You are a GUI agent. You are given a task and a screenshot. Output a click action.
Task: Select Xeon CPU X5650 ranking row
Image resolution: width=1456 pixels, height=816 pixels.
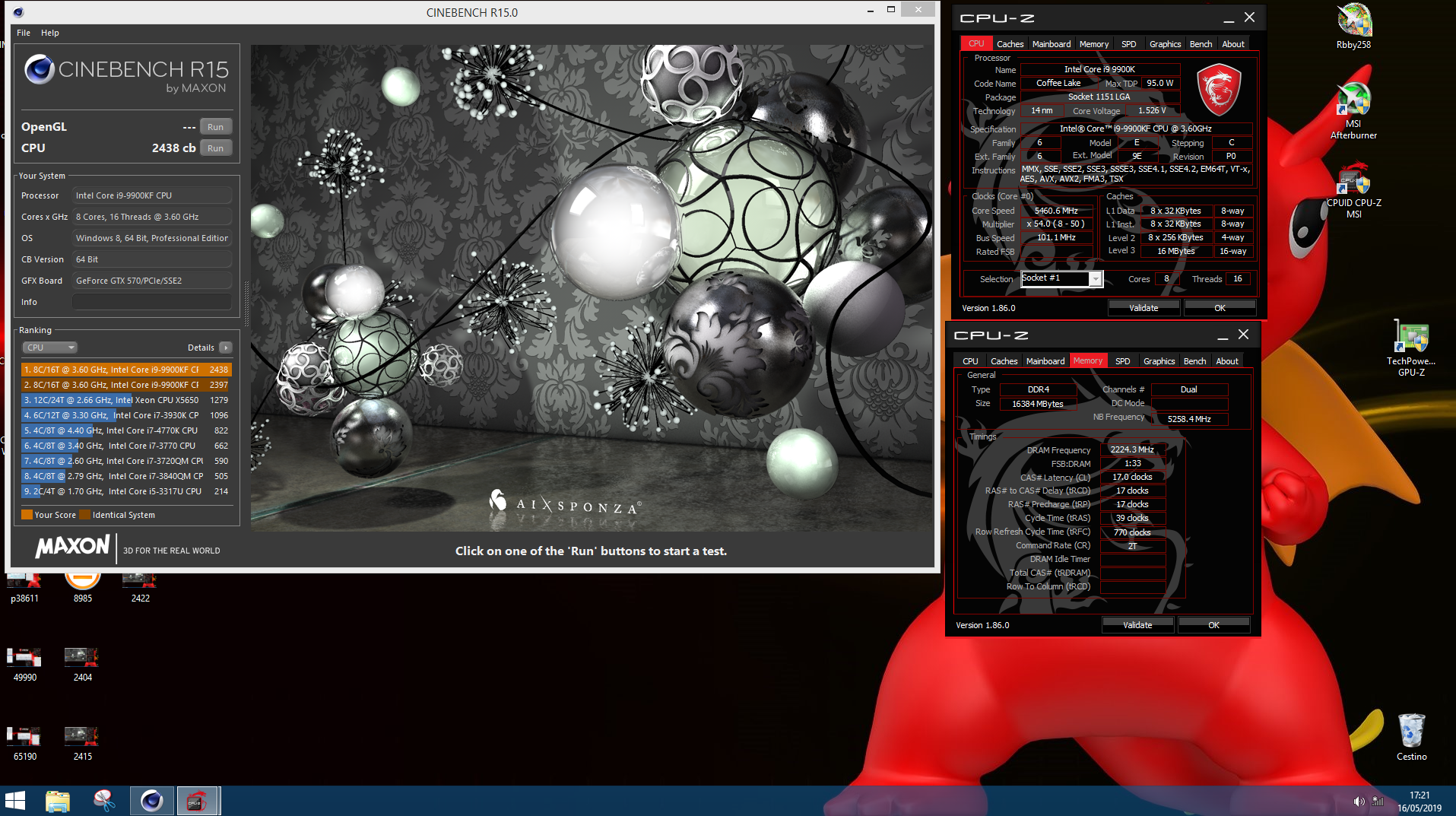[x=126, y=400]
